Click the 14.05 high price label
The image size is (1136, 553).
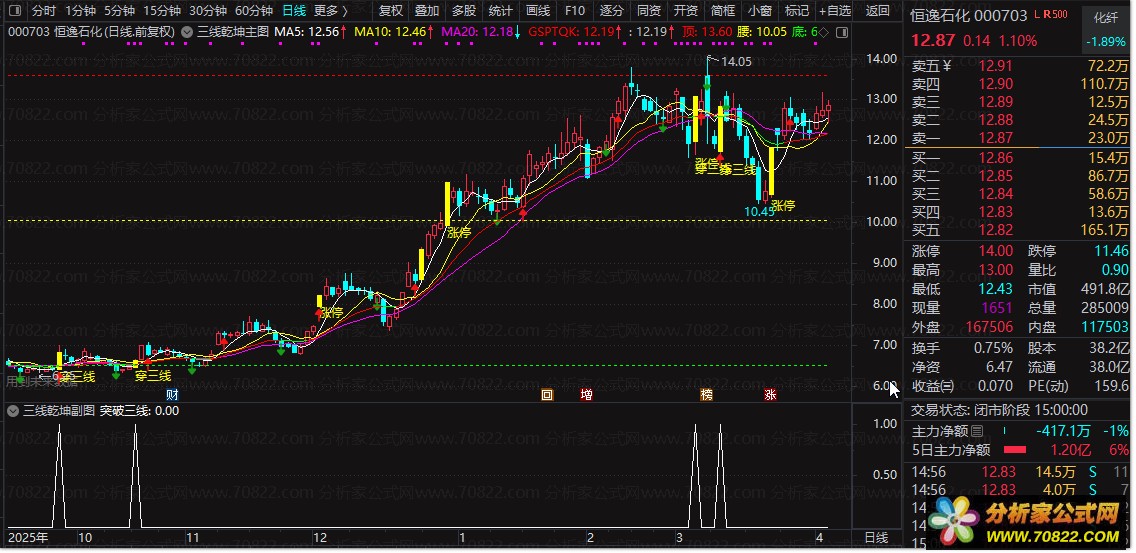(x=737, y=62)
